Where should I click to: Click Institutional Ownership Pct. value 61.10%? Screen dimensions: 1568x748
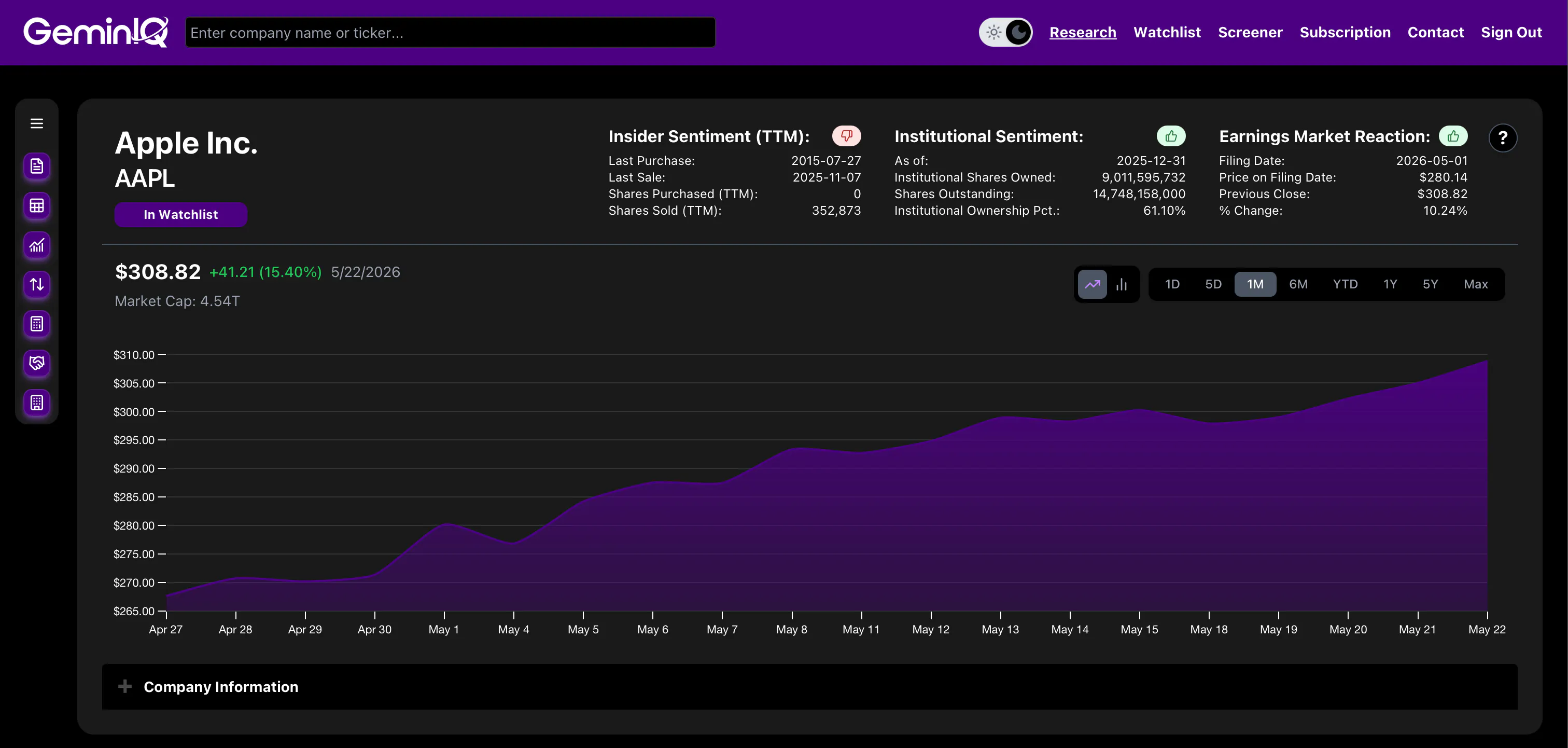[x=1164, y=211]
